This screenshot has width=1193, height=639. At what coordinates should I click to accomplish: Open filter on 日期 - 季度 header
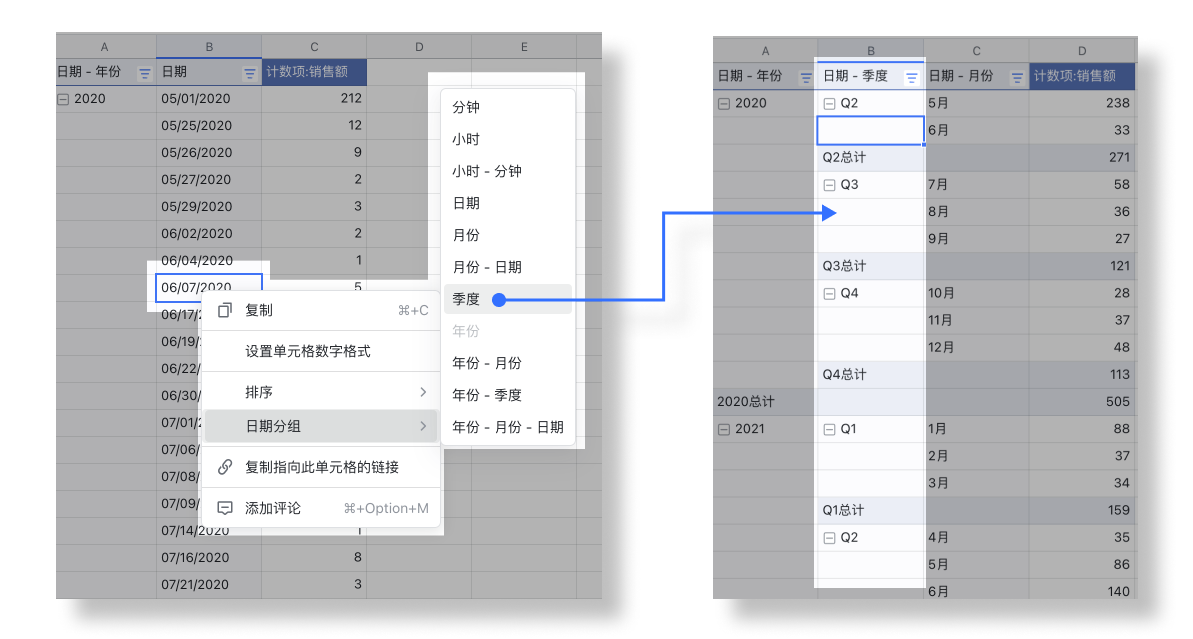coord(911,77)
